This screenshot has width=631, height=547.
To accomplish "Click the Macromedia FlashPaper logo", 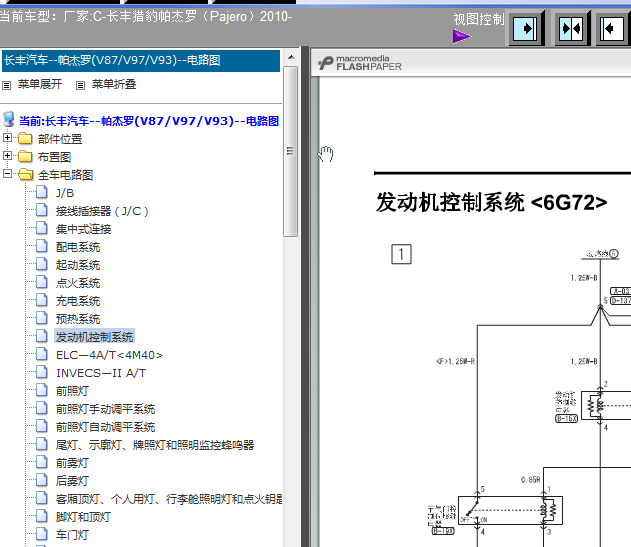I will click(360, 63).
